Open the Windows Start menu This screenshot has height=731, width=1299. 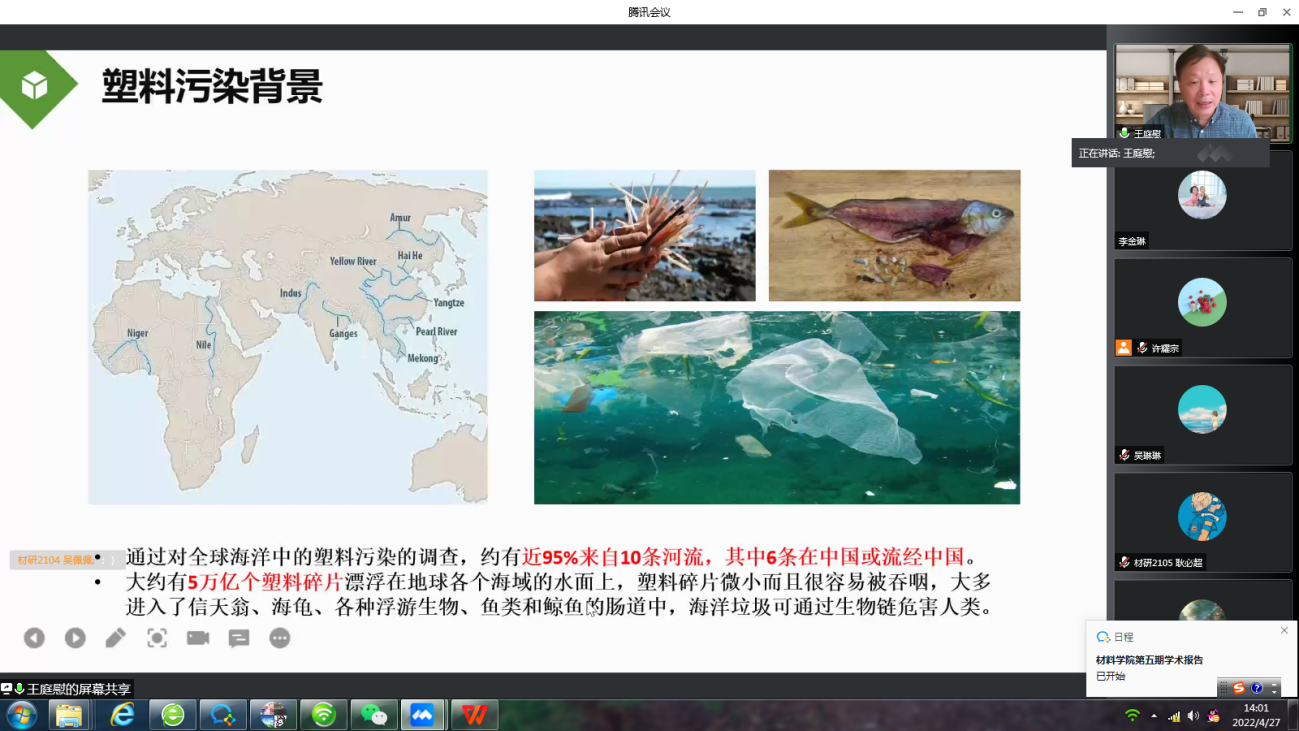[x=21, y=715]
